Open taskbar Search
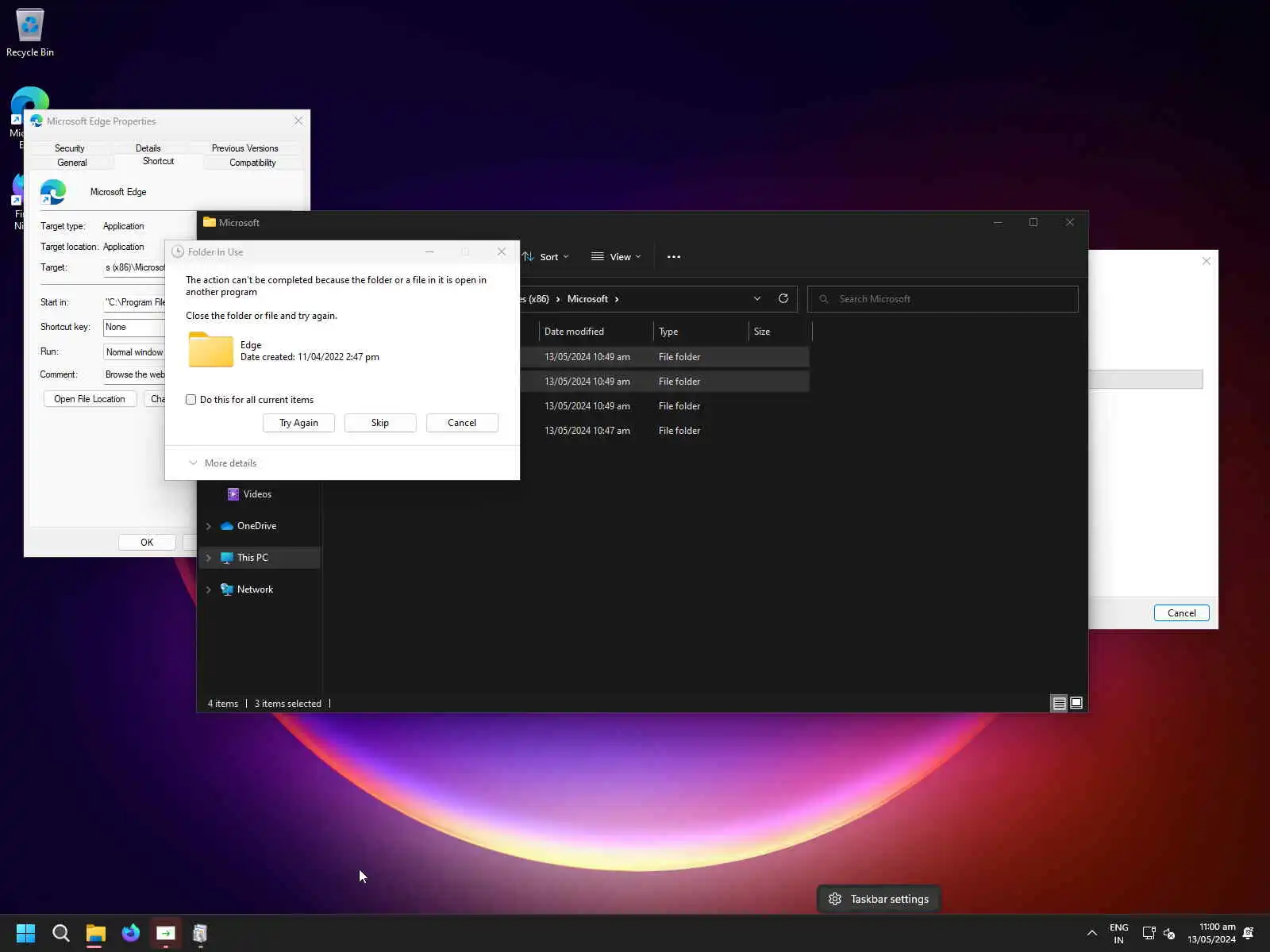This screenshot has height=952, width=1270. tap(60, 933)
